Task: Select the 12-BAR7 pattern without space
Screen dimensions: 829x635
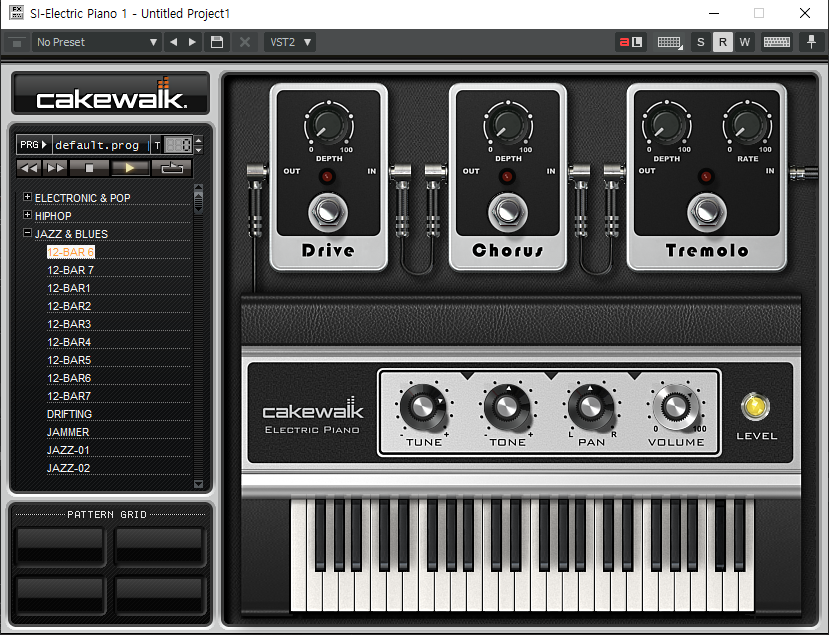Action: [69, 396]
